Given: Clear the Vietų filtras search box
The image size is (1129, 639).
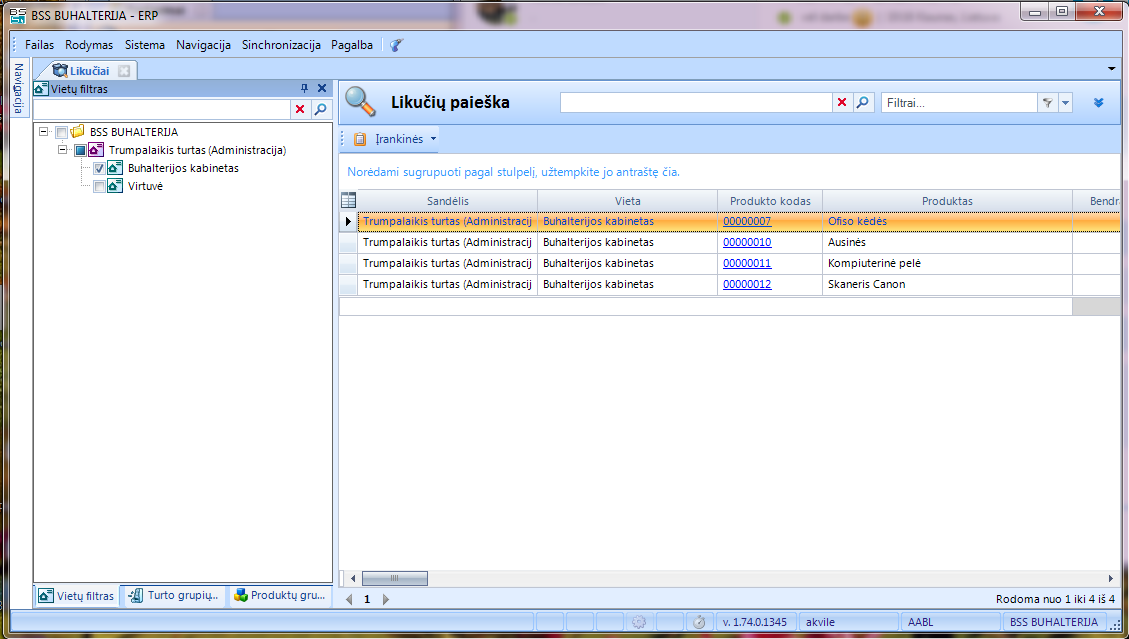Looking at the screenshot, I should coord(300,110).
